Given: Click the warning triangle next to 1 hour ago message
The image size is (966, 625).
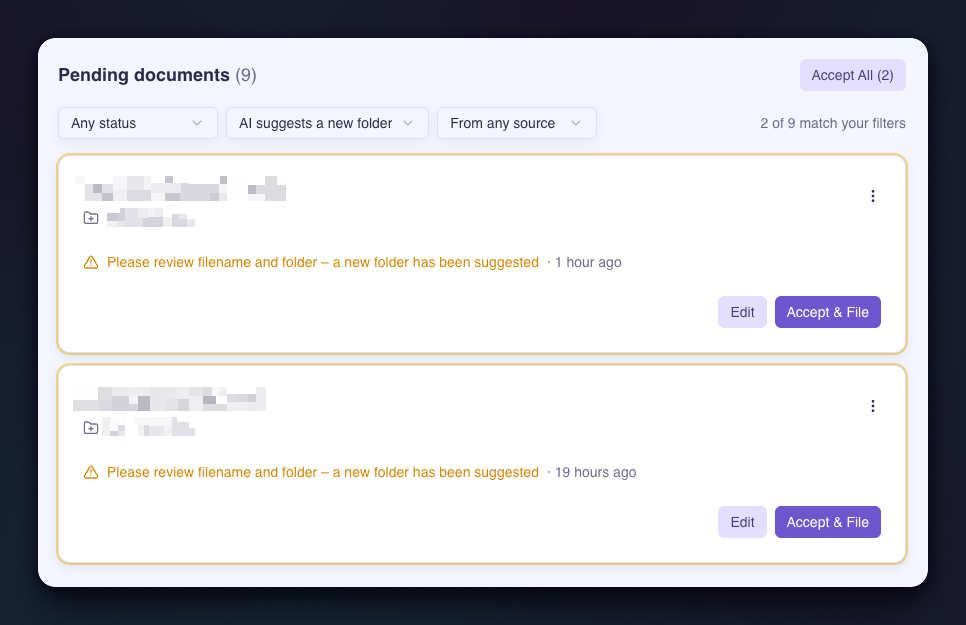Looking at the screenshot, I should (91, 263).
